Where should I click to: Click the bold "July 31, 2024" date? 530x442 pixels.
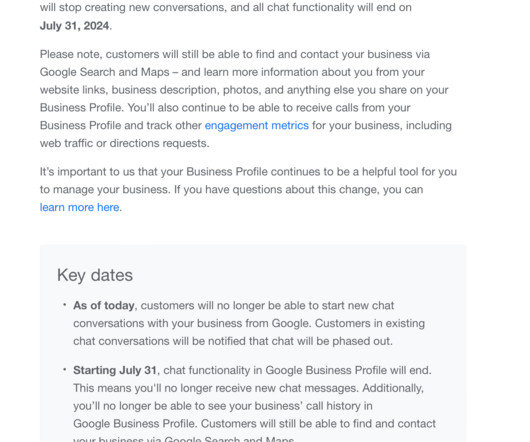tap(74, 26)
